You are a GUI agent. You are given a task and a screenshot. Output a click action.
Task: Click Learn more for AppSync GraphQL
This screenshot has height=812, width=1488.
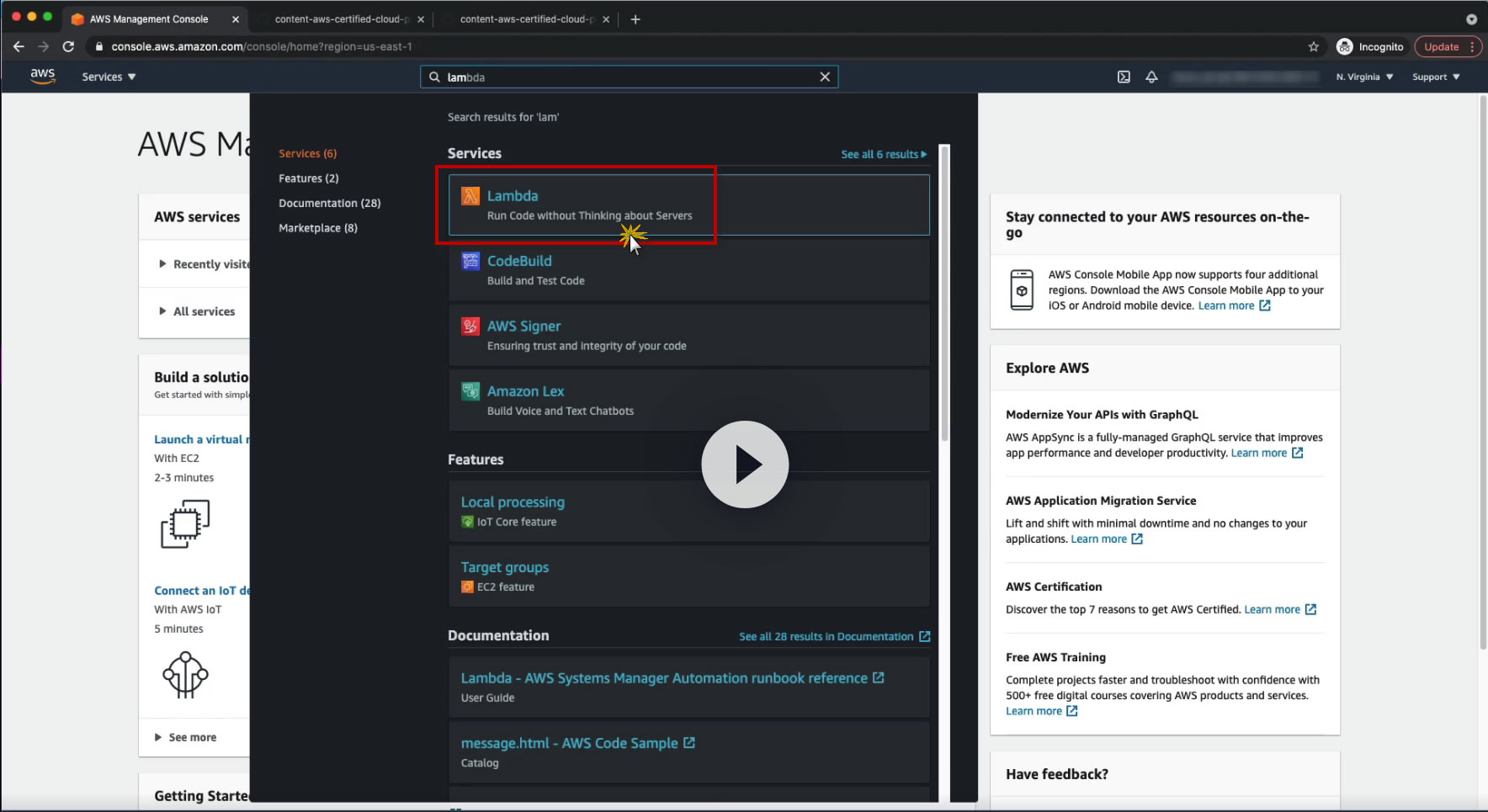pos(1267,453)
